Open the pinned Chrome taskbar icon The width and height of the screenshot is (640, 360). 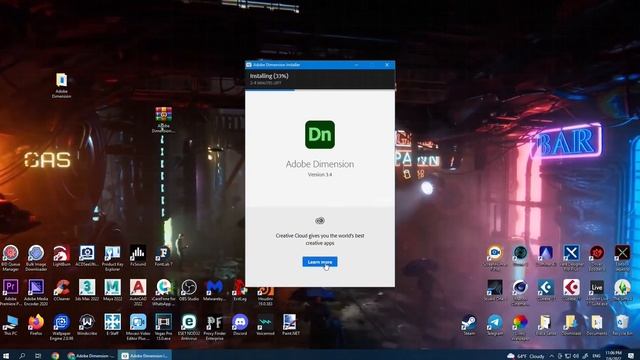(x=55, y=356)
